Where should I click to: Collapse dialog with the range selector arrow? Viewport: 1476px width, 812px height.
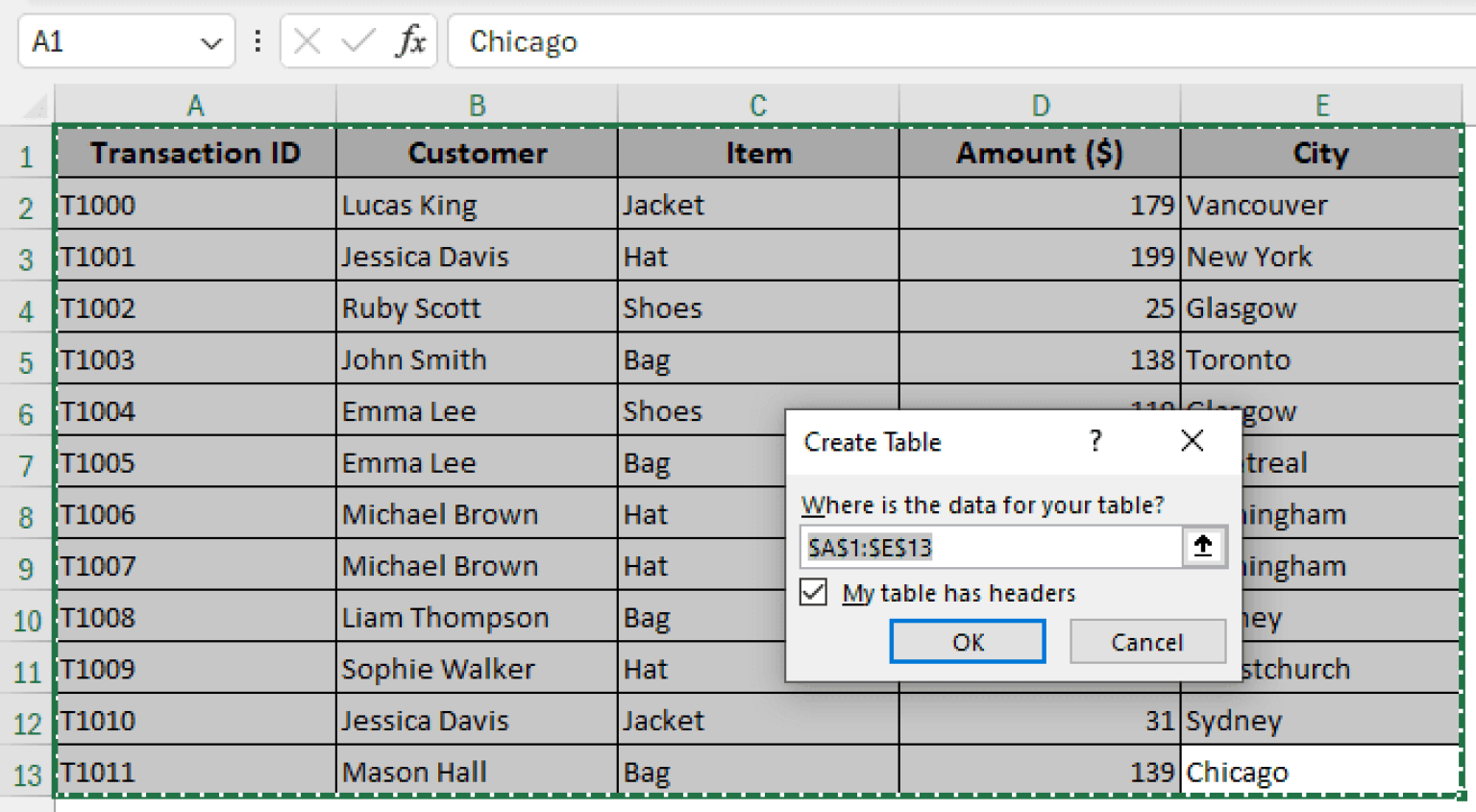[1203, 547]
